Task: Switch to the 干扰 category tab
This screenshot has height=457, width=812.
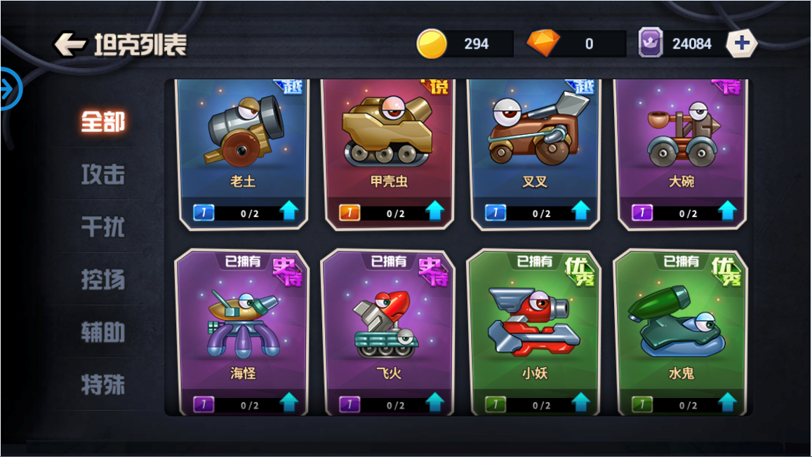Action: pos(103,227)
